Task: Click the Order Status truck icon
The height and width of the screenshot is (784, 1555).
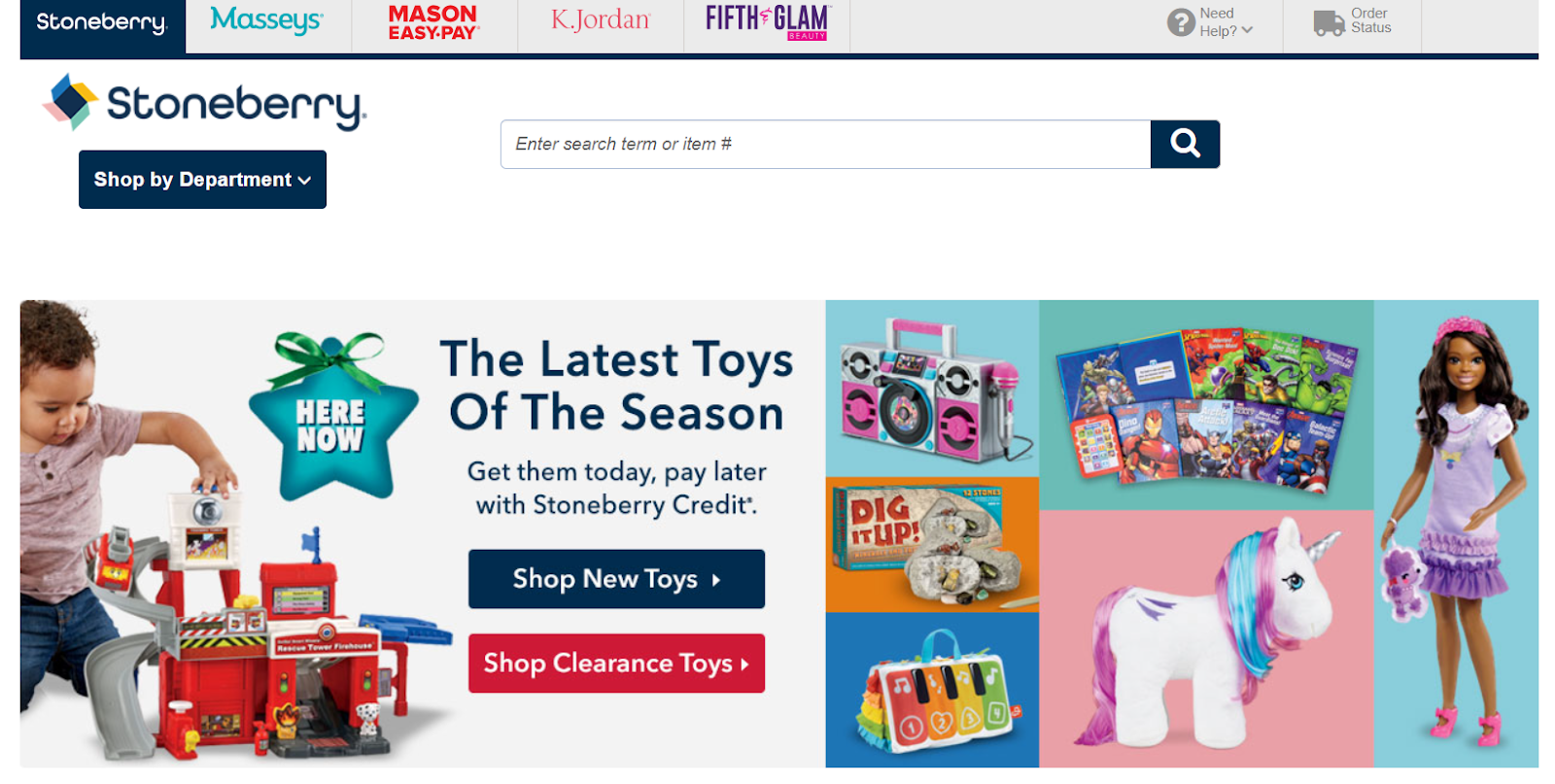Action: point(1329,22)
